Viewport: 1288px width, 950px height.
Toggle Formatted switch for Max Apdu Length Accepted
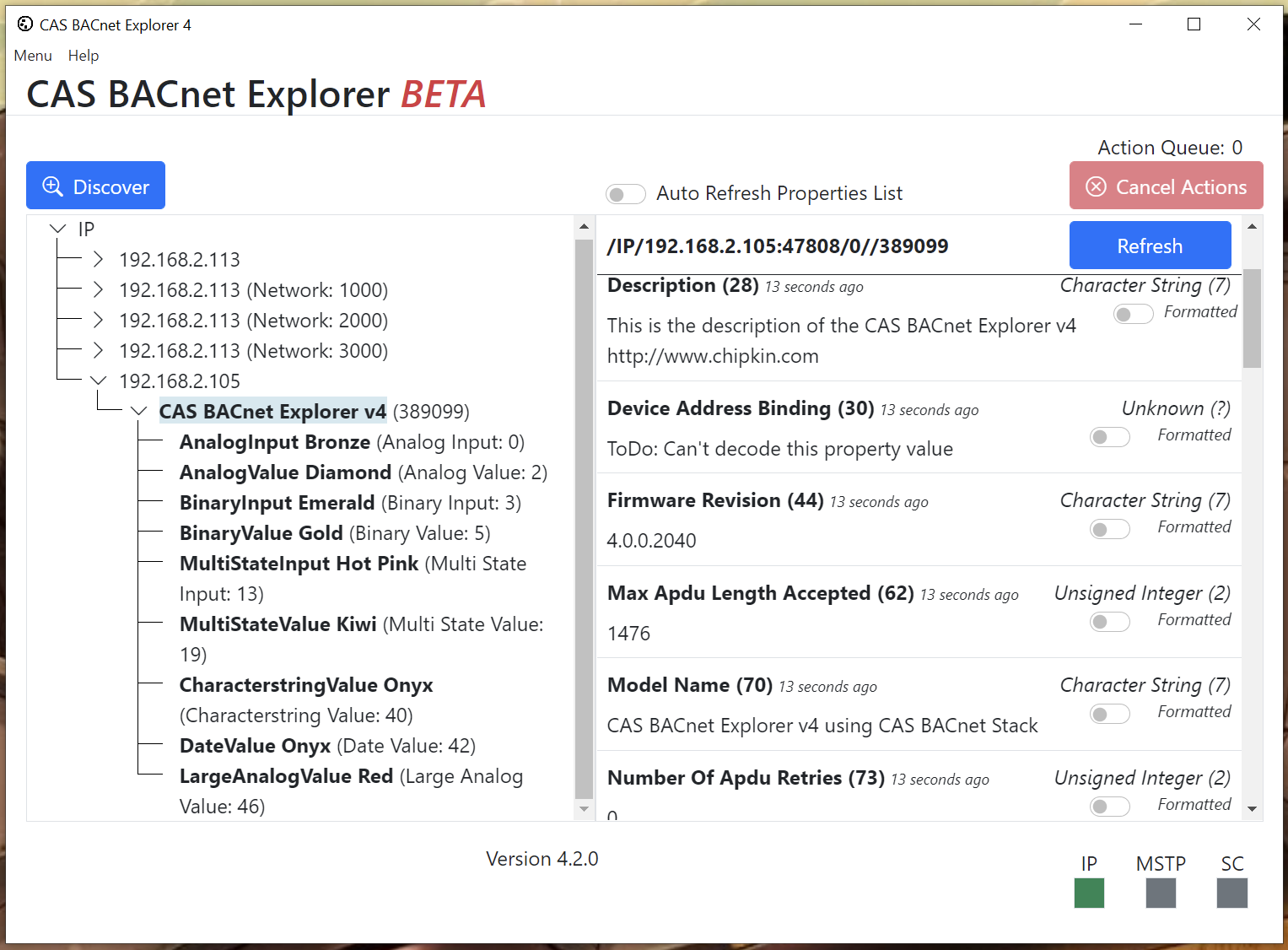coord(1110,622)
